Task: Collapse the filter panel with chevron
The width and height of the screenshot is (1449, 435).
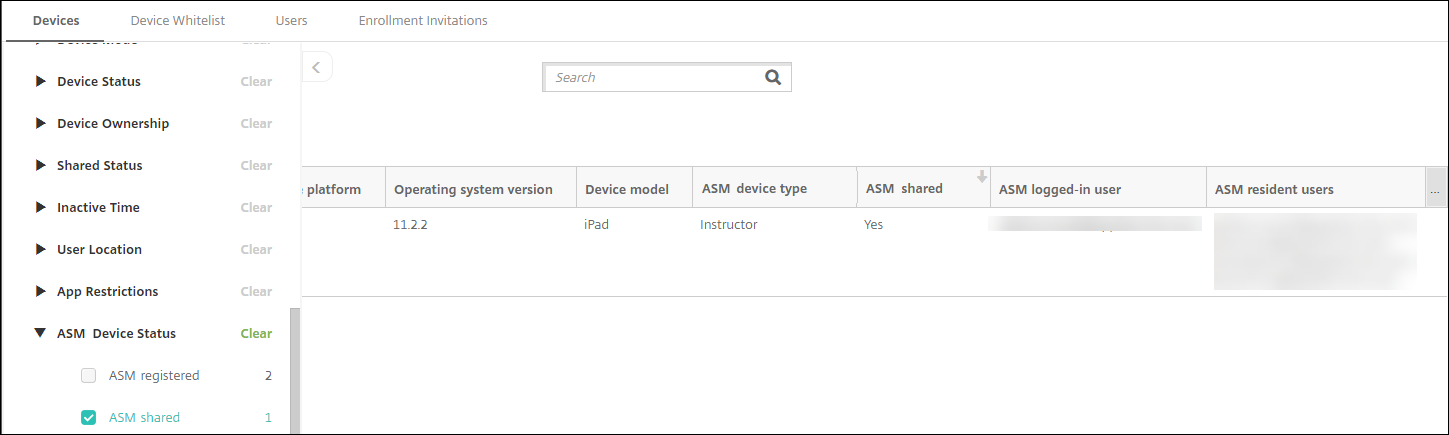Action: tap(317, 67)
